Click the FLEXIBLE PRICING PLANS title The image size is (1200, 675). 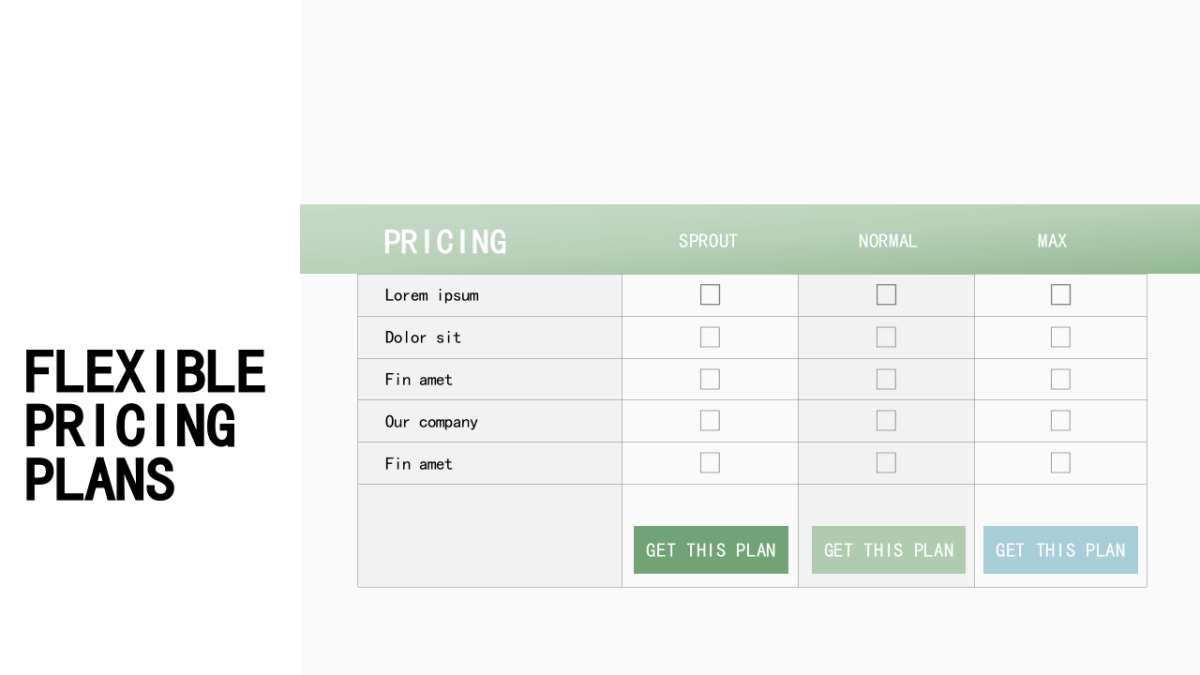pos(145,425)
